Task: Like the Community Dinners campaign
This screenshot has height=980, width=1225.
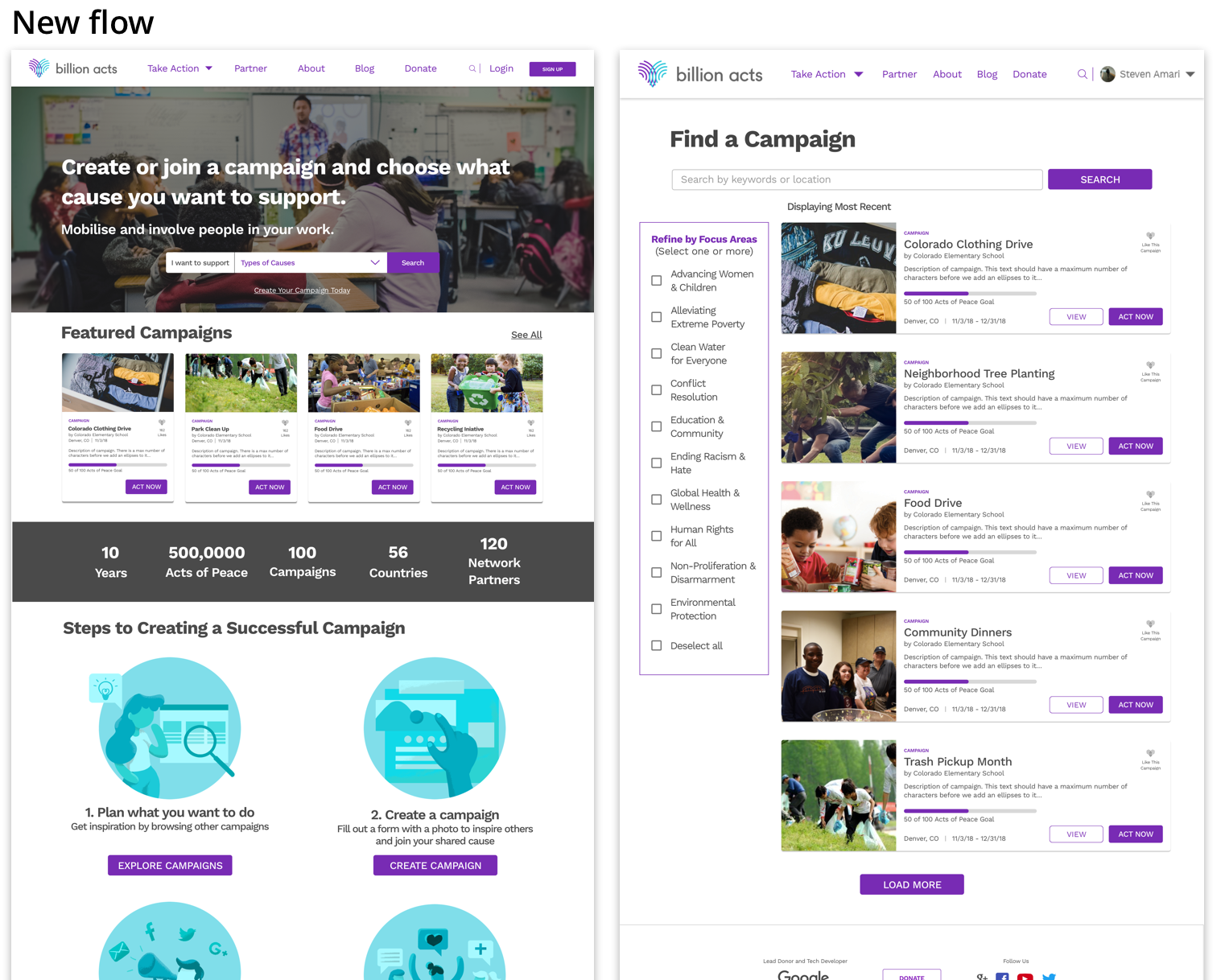Action: pos(1150,624)
